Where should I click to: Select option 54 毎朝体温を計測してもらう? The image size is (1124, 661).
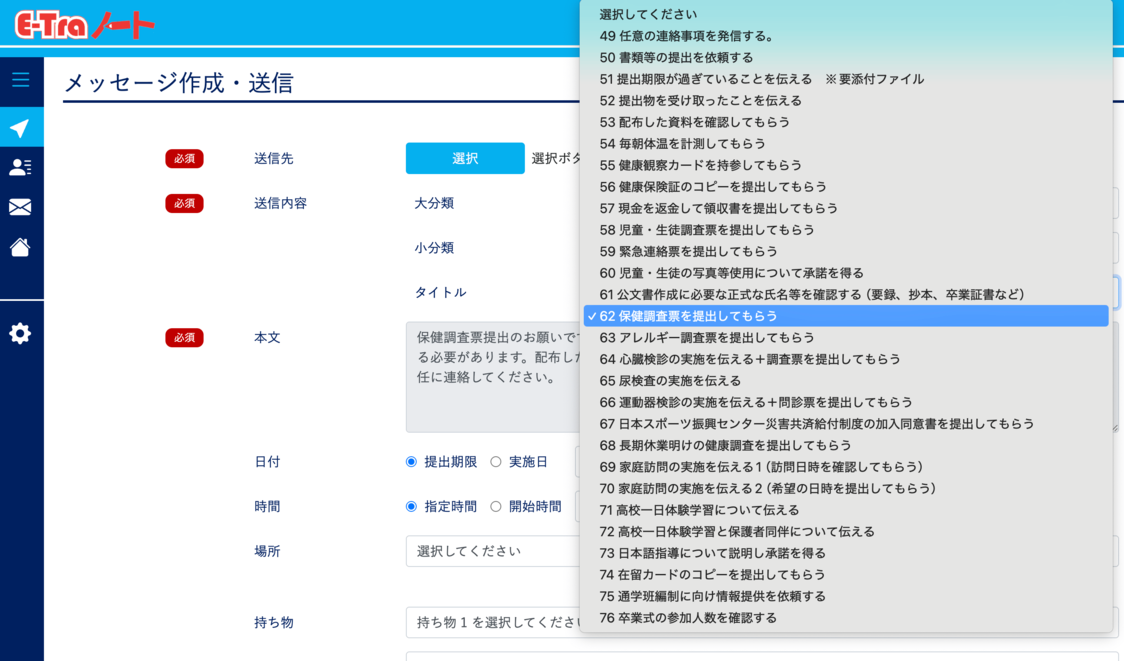tap(846, 143)
